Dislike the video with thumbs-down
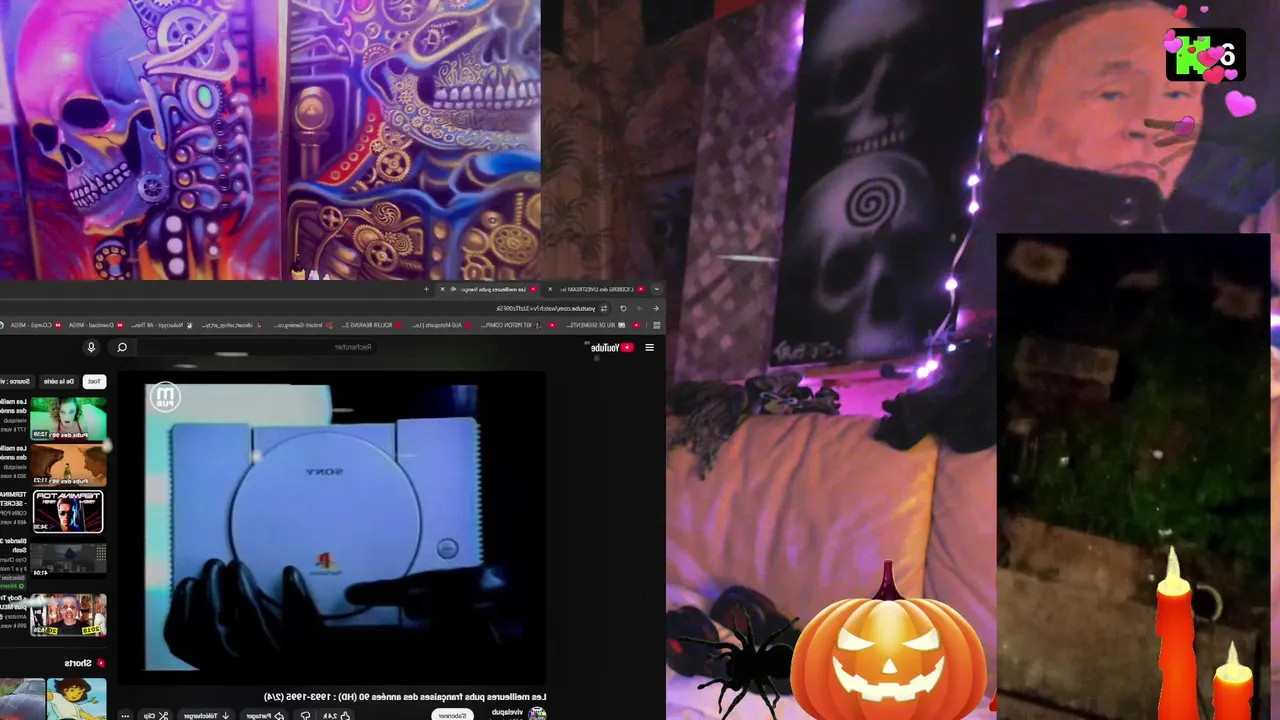Screen dimensions: 1280x720 (305, 716)
